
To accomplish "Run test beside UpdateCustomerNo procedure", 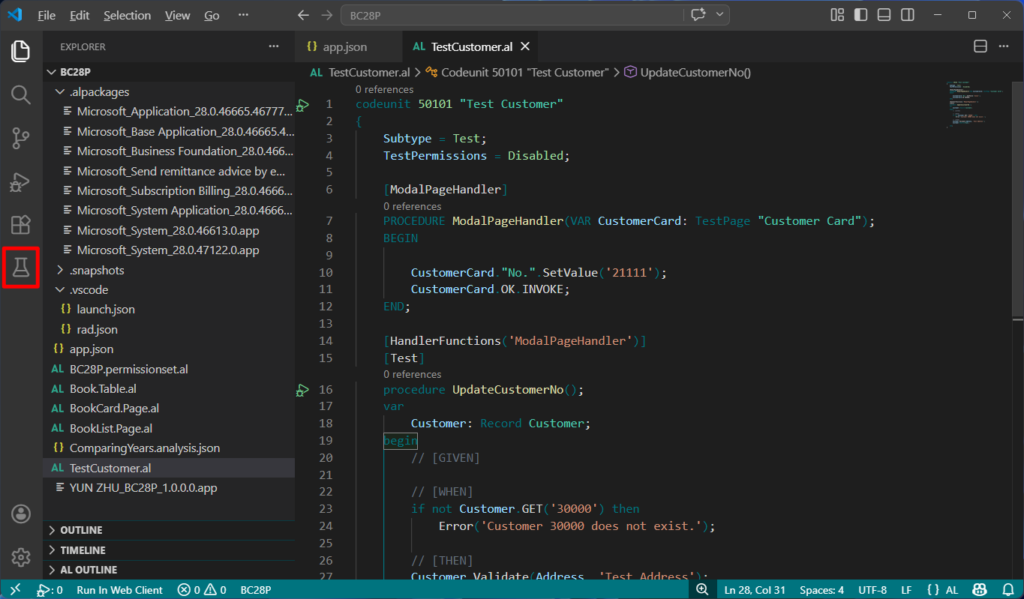I will [303, 389].
